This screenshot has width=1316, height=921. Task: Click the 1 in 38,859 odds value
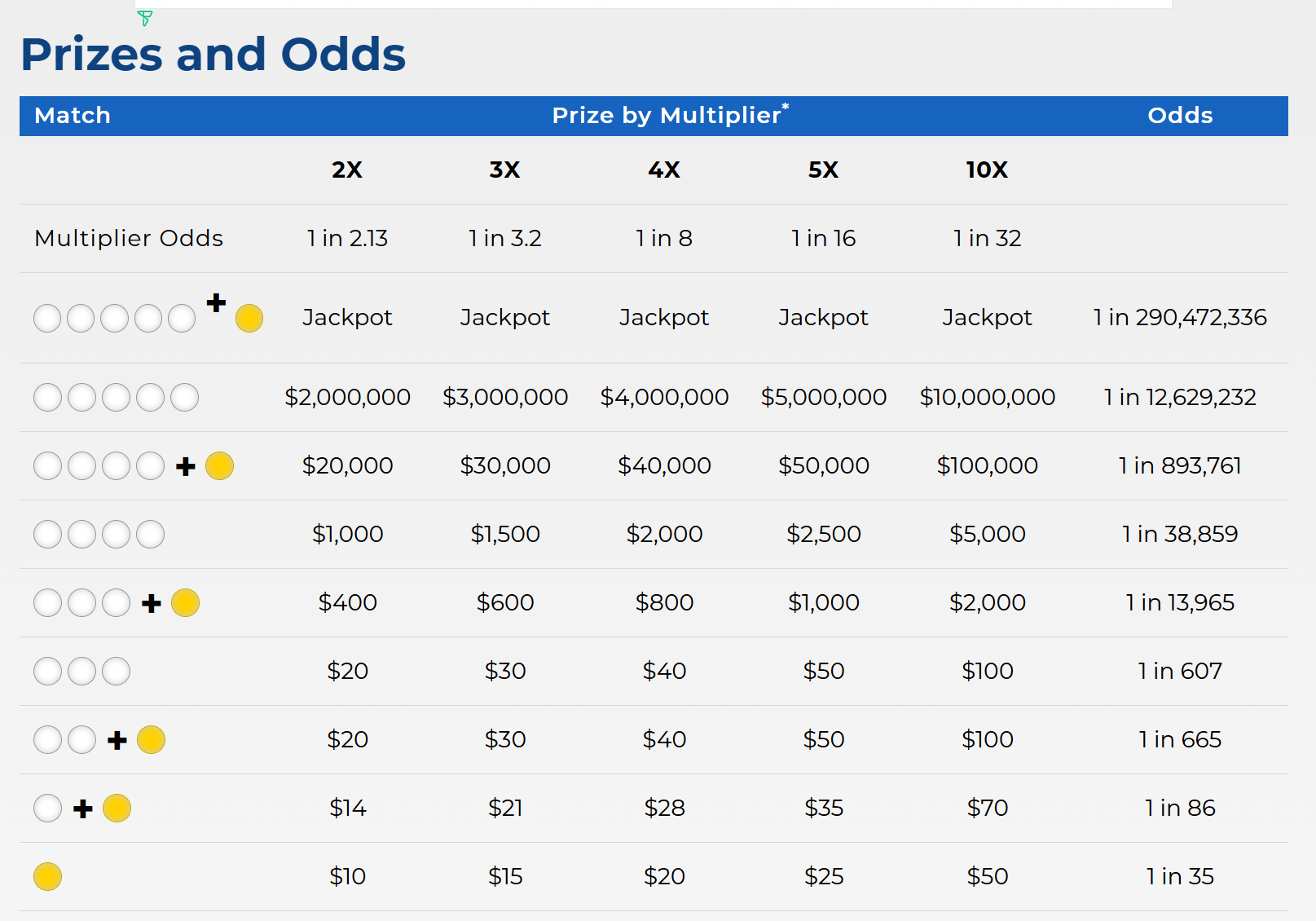(x=1180, y=534)
